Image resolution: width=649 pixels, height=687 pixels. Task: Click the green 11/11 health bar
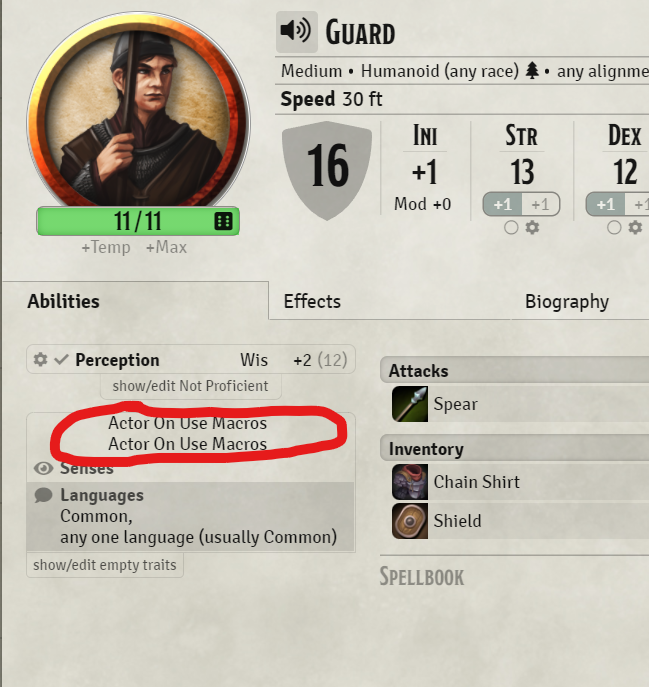click(x=138, y=221)
